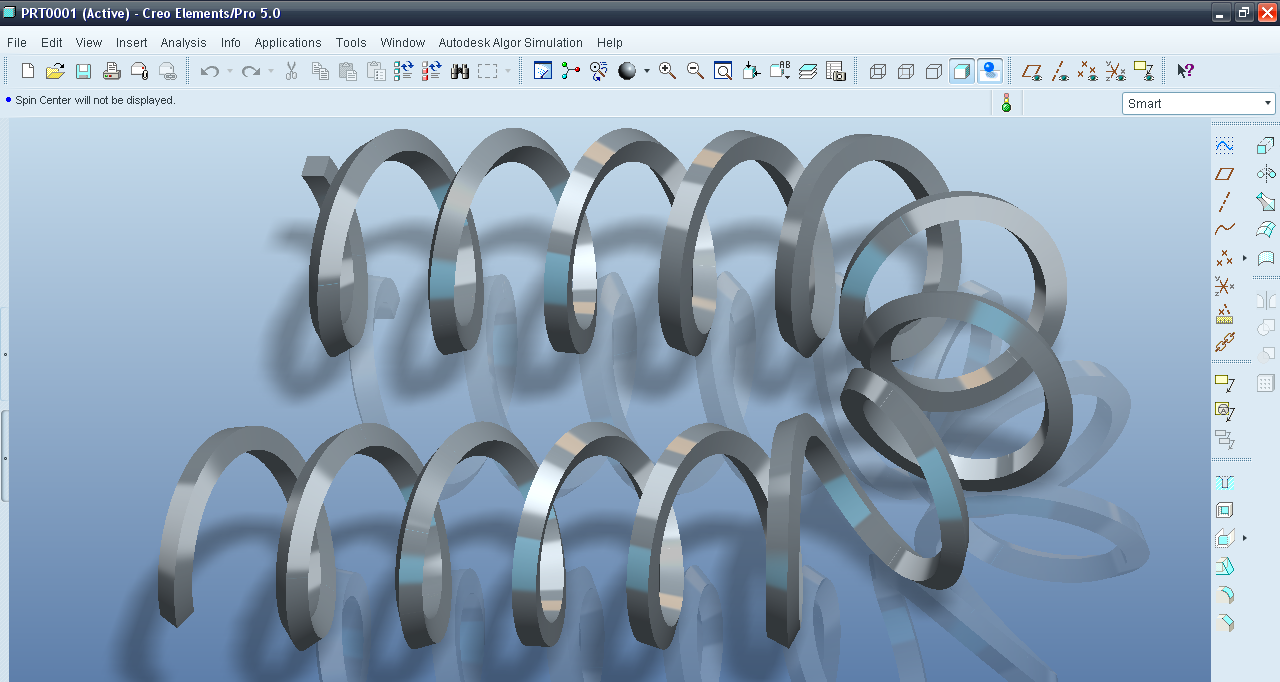Image resolution: width=1280 pixels, height=682 pixels.
Task: Switch to wireframe display mode
Action: coord(878,72)
